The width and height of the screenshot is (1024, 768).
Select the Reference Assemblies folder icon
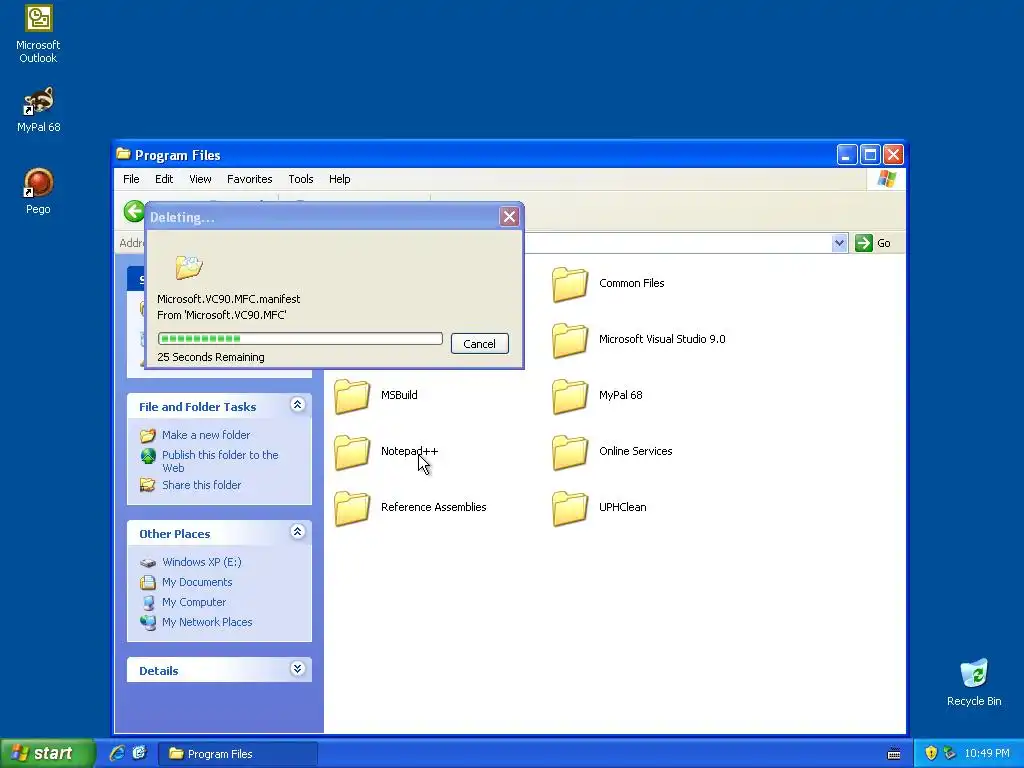point(351,508)
